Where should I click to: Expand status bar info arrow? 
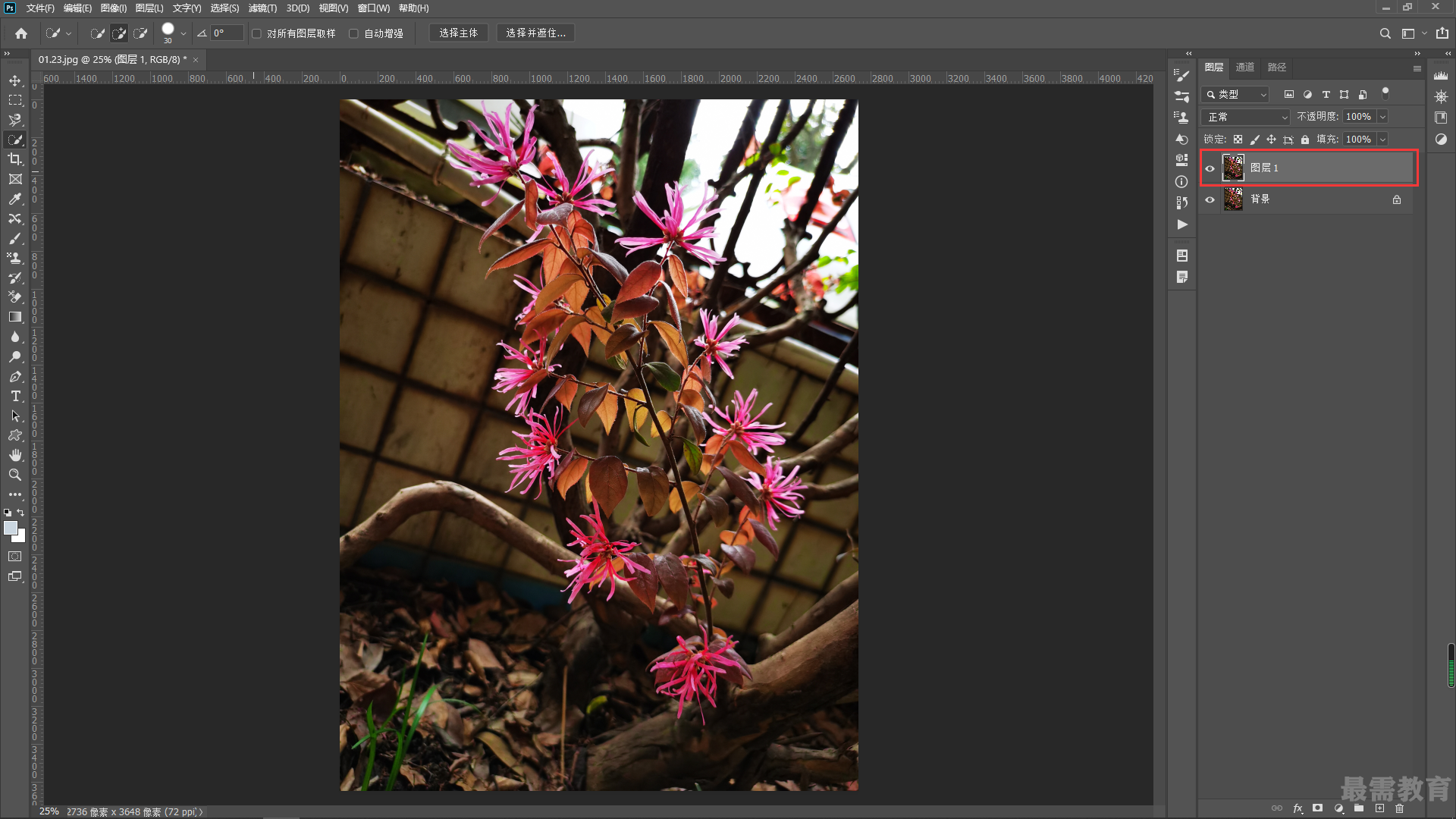pos(201,812)
